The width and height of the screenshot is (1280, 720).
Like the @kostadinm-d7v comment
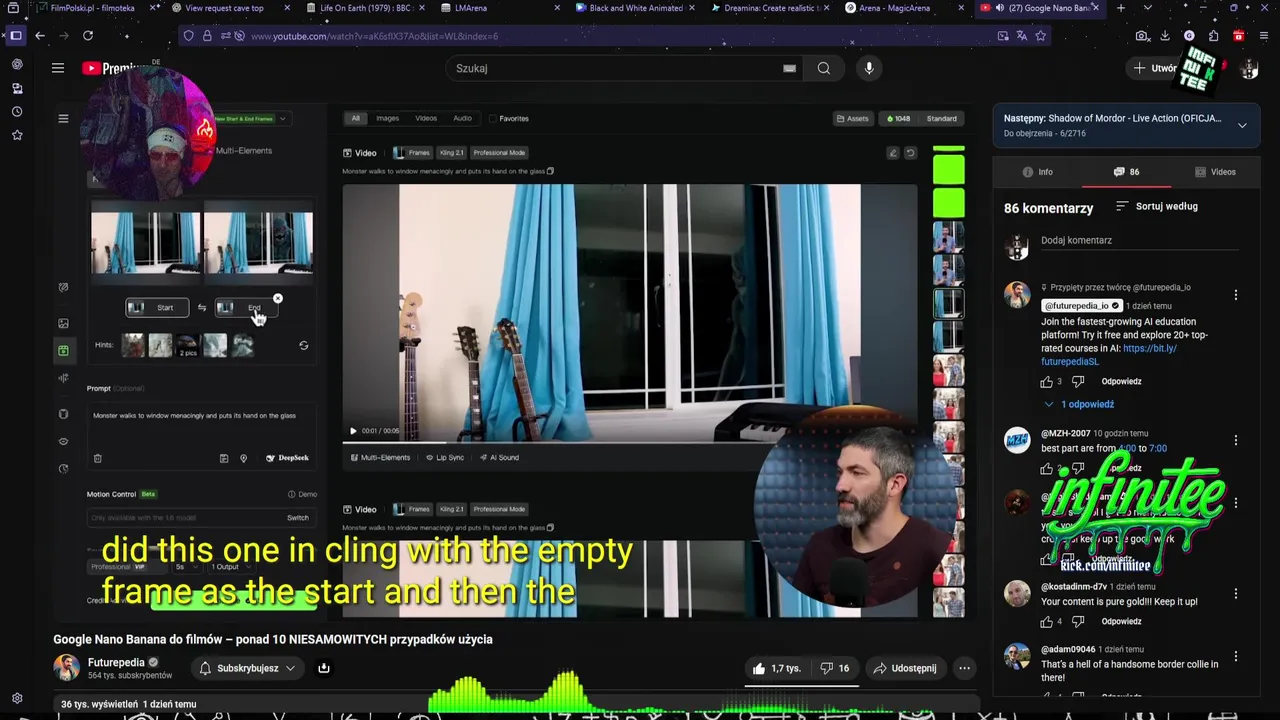(x=1047, y=621)
